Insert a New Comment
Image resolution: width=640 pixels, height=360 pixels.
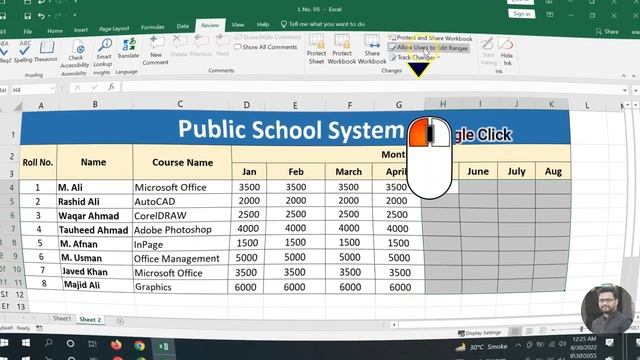point(156,51)
